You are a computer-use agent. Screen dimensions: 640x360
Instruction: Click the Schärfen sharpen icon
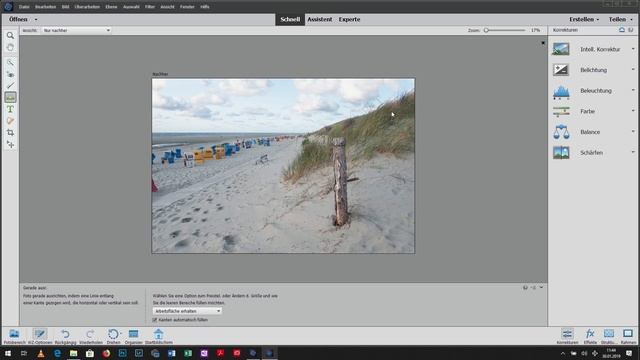(x=561, y=153)
